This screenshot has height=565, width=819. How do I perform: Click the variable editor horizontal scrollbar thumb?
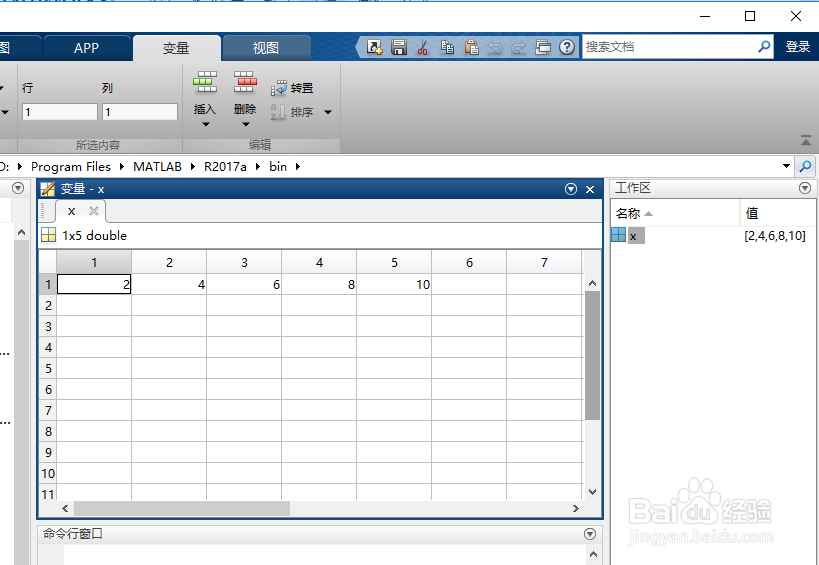coord(182,508)
